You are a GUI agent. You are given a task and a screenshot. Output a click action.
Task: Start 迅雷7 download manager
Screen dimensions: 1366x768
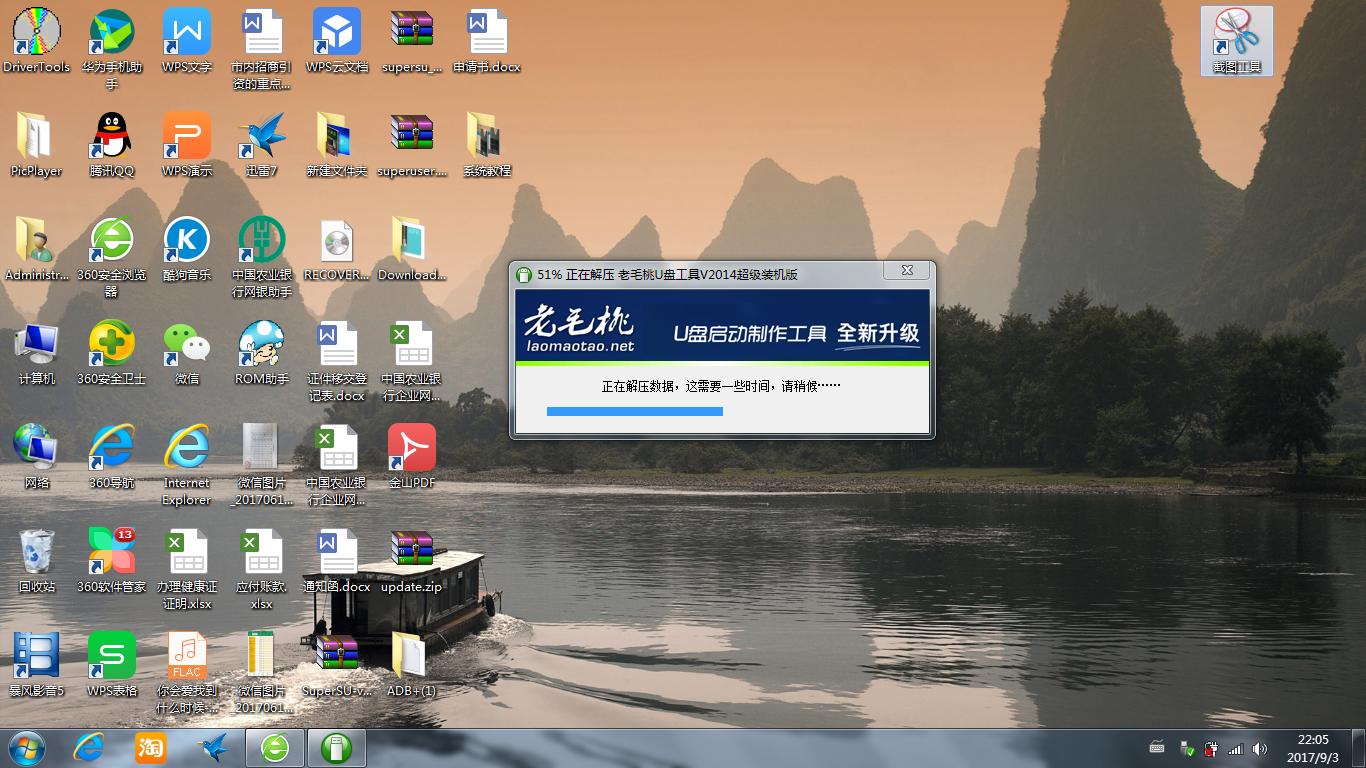(261, 135)
